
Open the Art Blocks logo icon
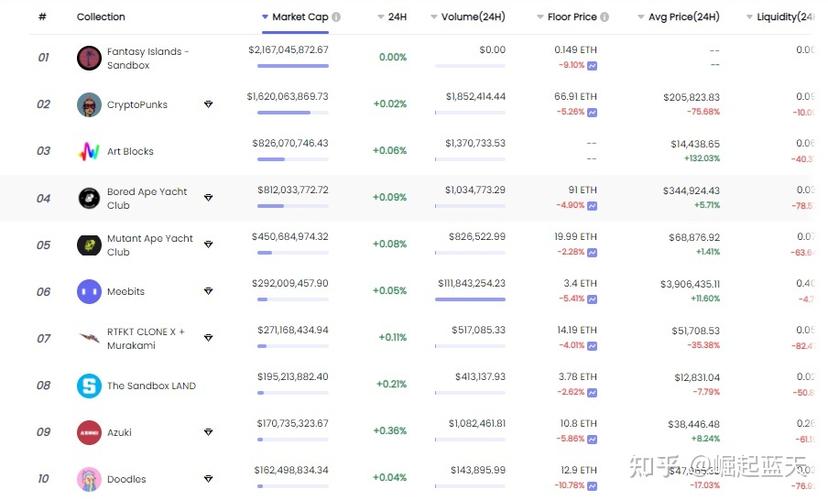tap(89, 152)
